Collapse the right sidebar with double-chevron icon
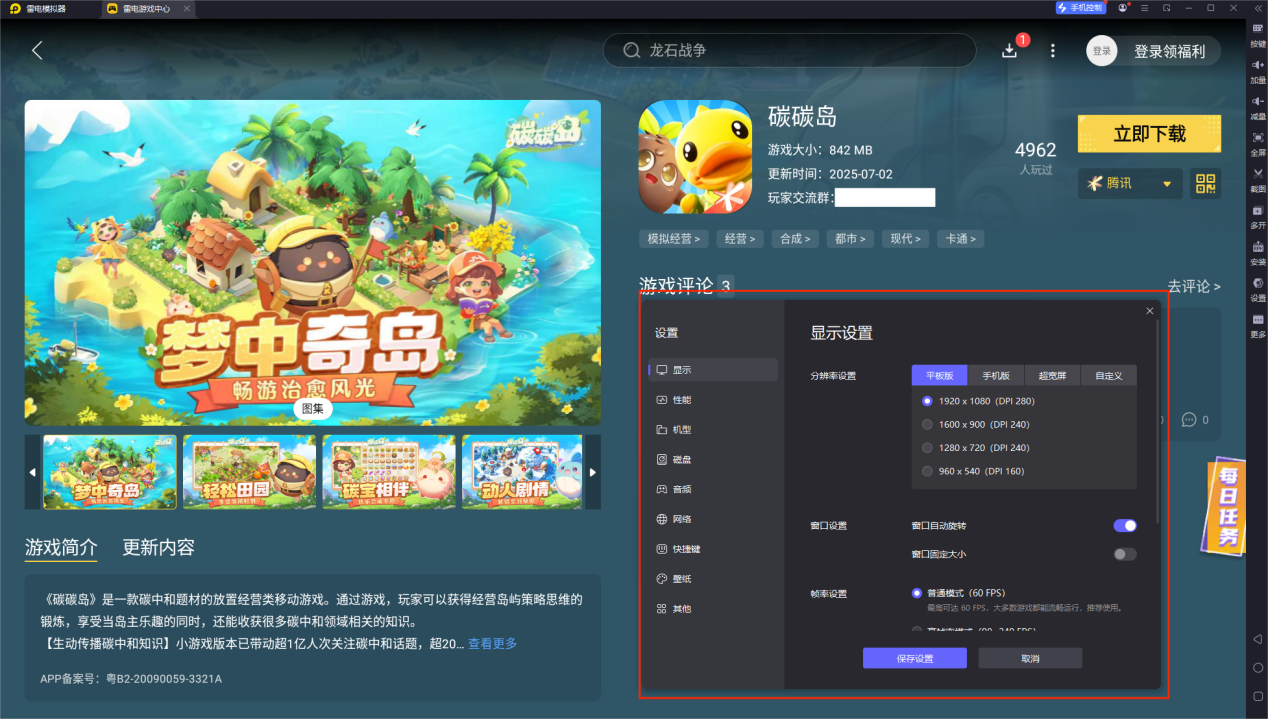Viewport: 1268px width, 719px height. point(1257,8)
